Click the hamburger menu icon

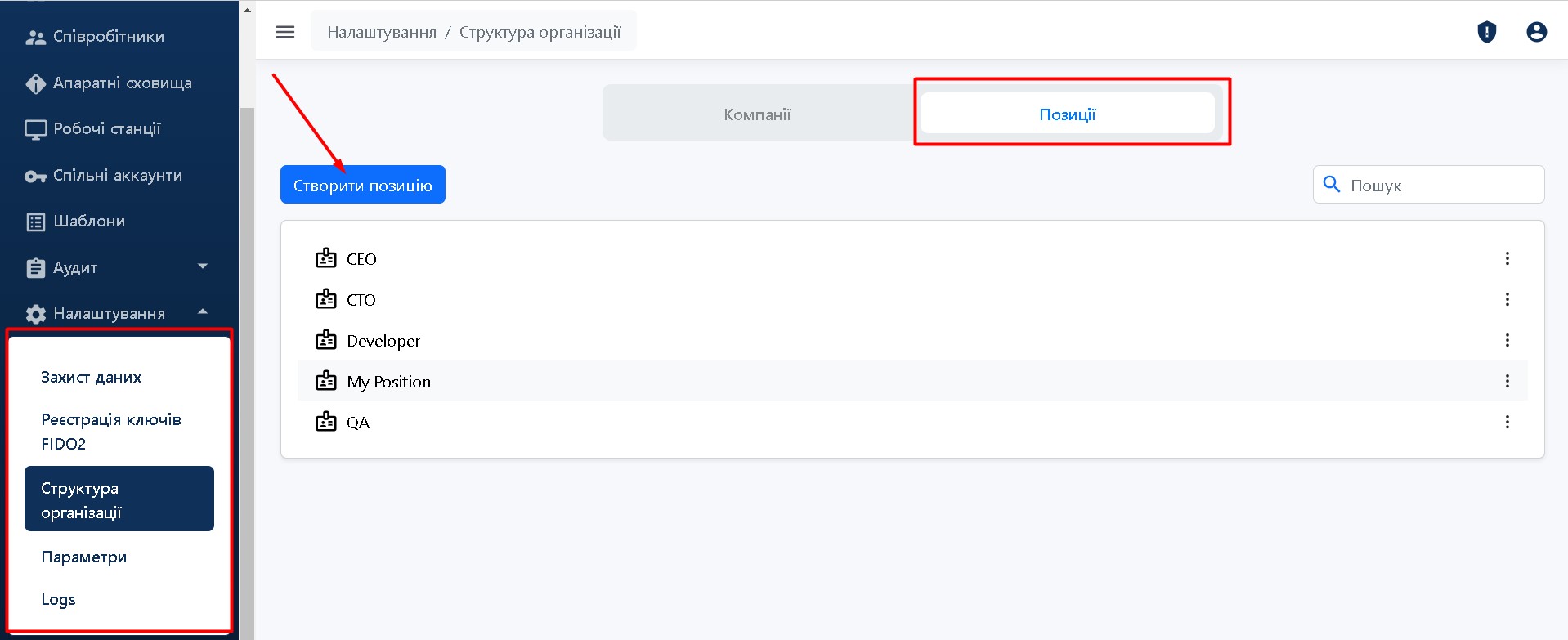coord(284,32)
